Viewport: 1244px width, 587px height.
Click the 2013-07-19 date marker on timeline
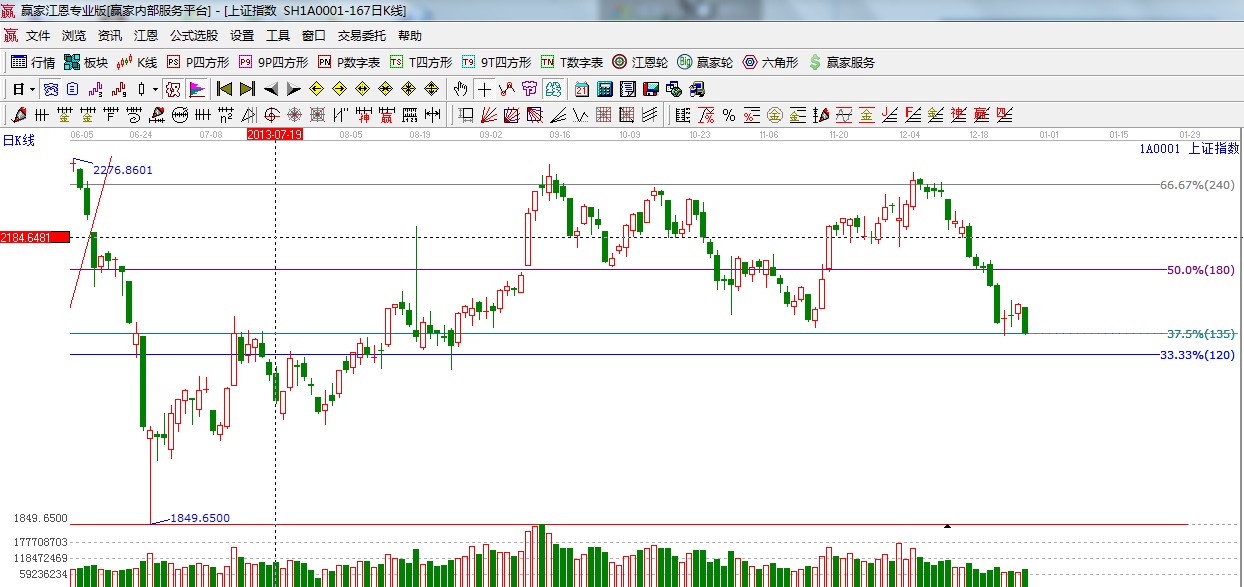point(274,133)
